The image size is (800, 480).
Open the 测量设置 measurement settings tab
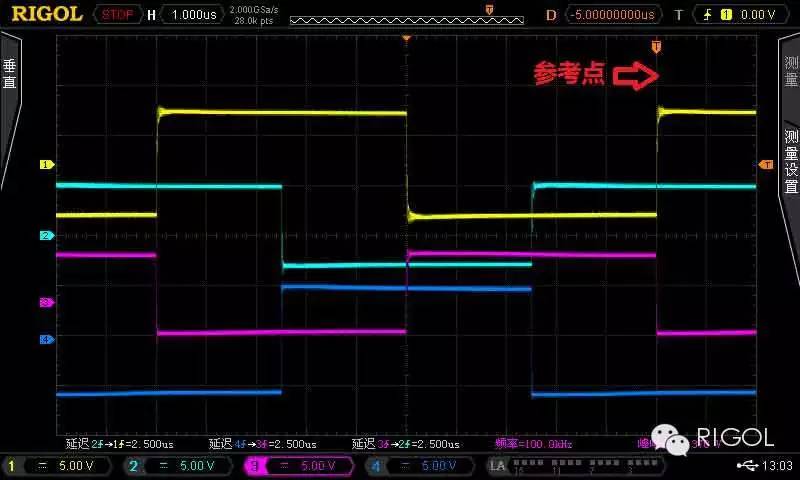[791, 161]
